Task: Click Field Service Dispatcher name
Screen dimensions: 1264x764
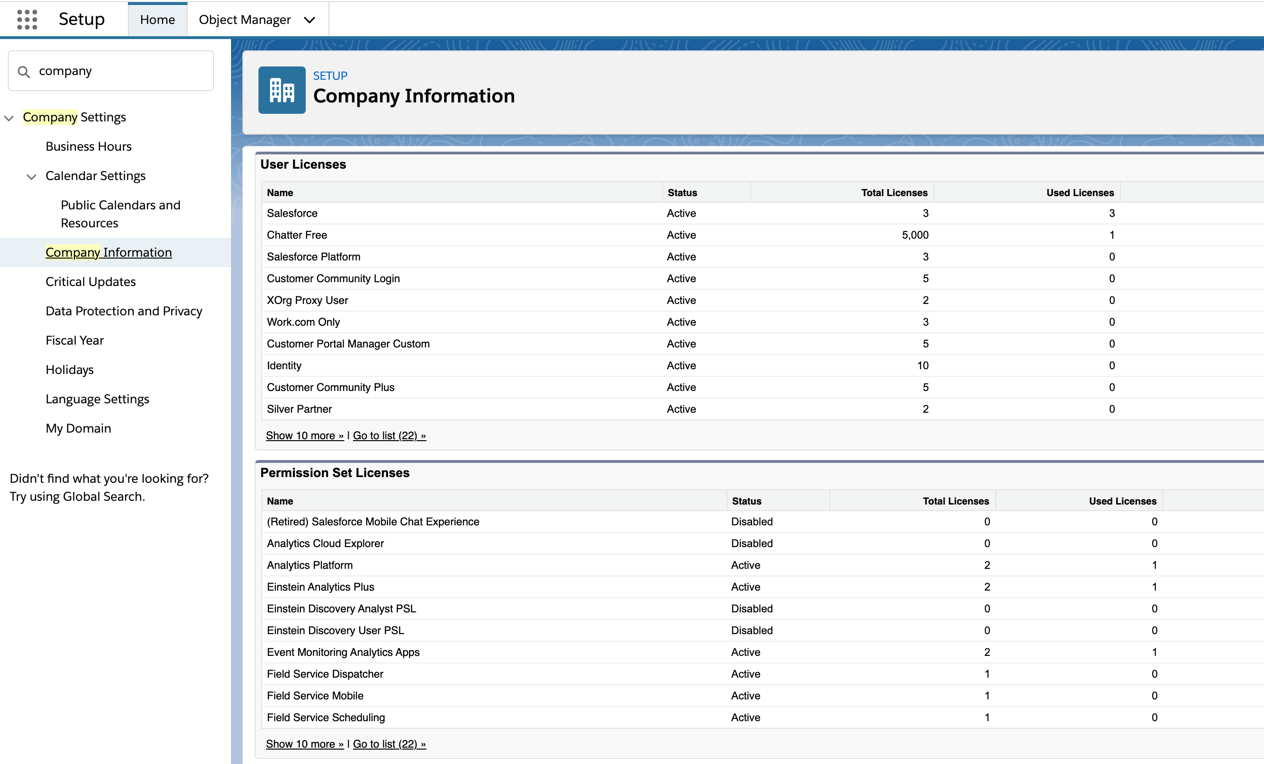Action: [325, 674]
